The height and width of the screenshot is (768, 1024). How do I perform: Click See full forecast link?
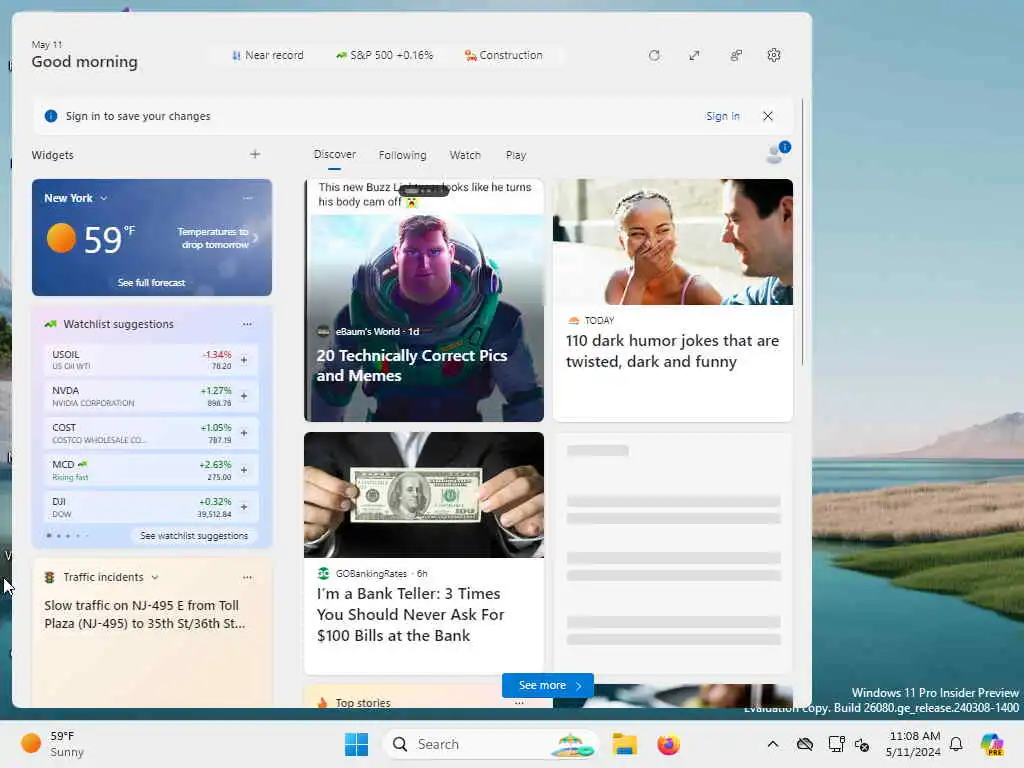[x=152, y=282]
